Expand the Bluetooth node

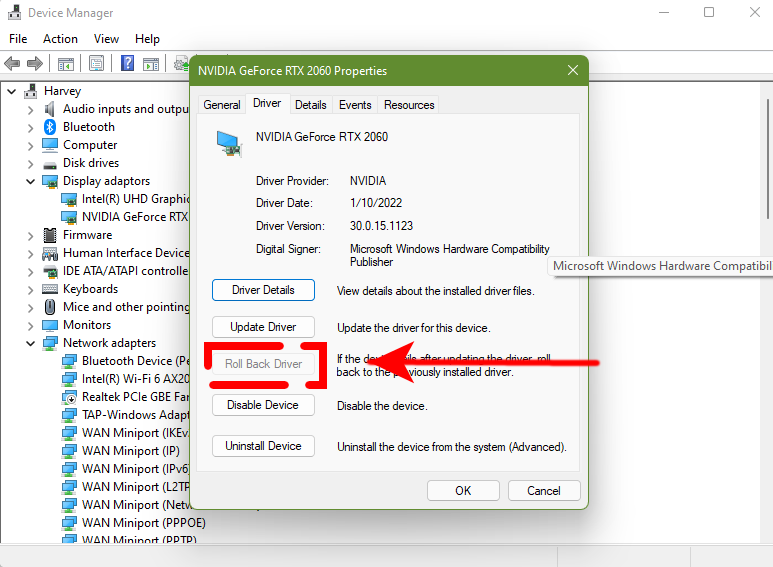[x=31, y=128]
